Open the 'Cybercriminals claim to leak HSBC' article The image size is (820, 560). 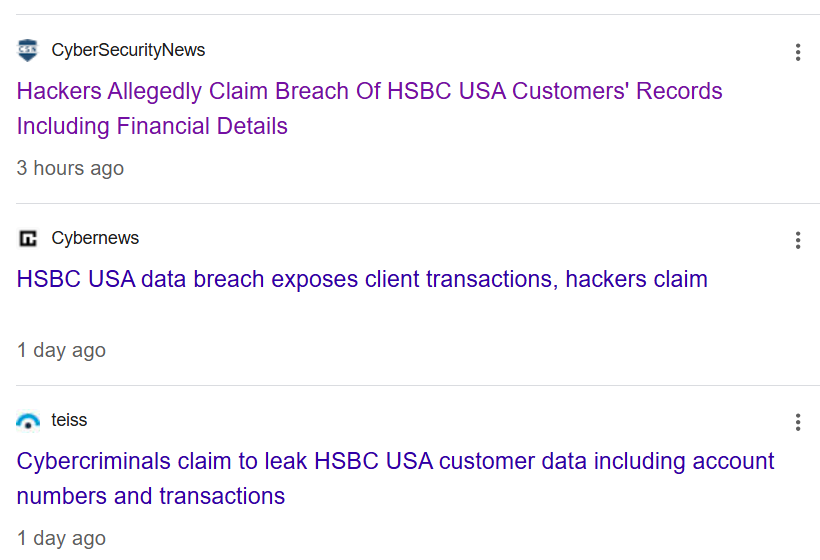click(x=395, y=461)
